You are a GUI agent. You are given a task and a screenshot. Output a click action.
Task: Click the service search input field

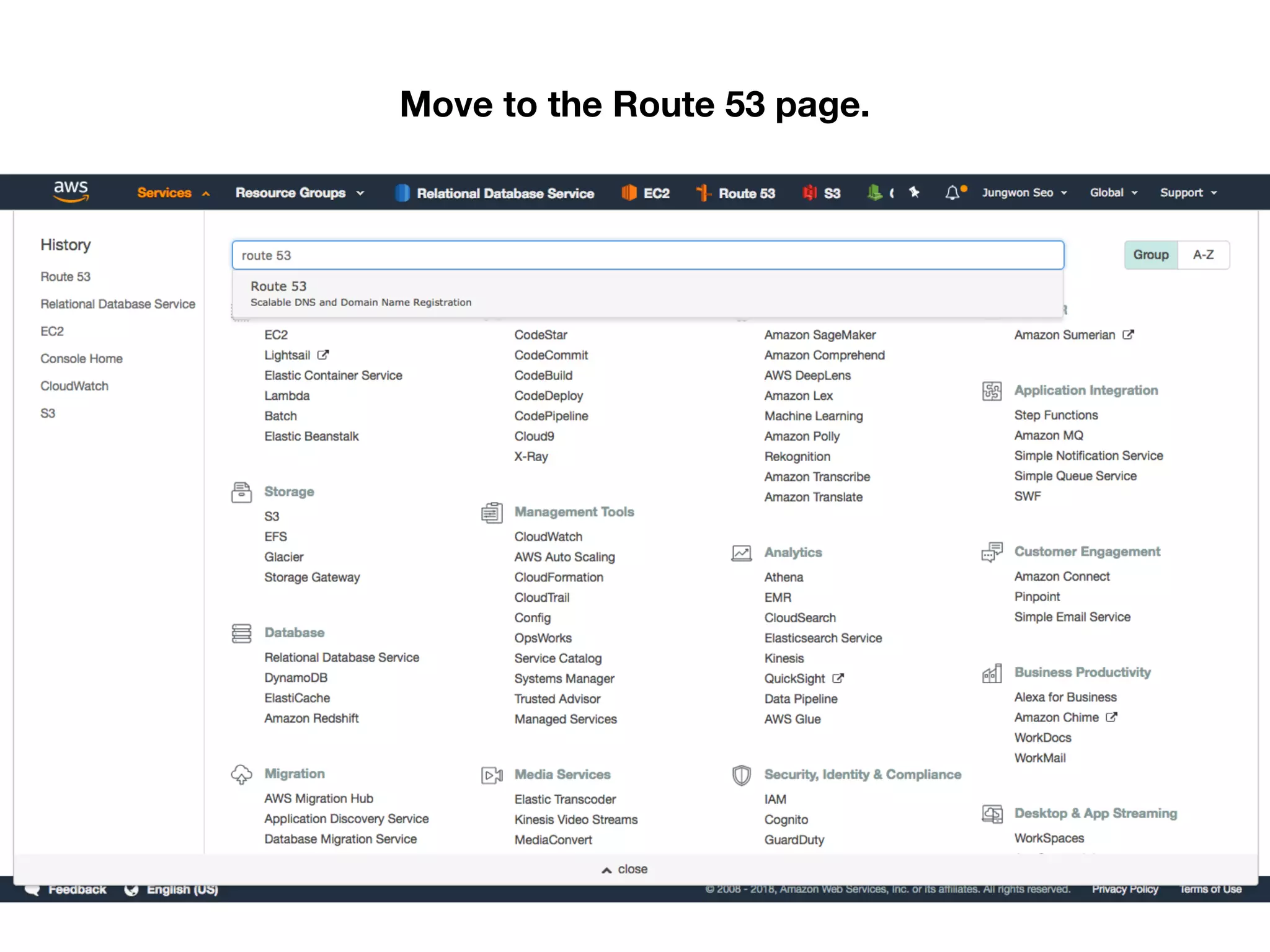pos(648,255)
